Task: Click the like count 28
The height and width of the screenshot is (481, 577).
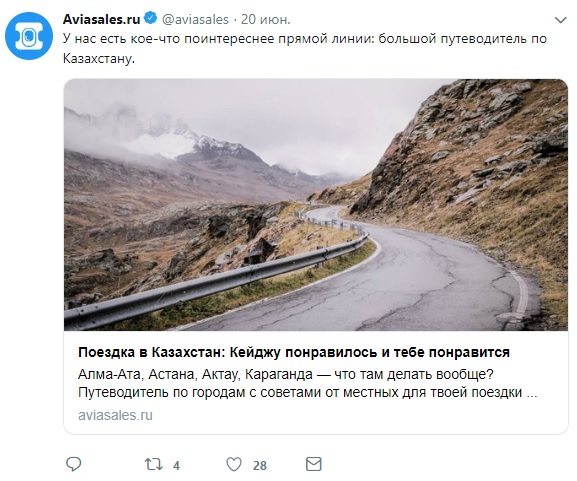Action: (260, 466)
